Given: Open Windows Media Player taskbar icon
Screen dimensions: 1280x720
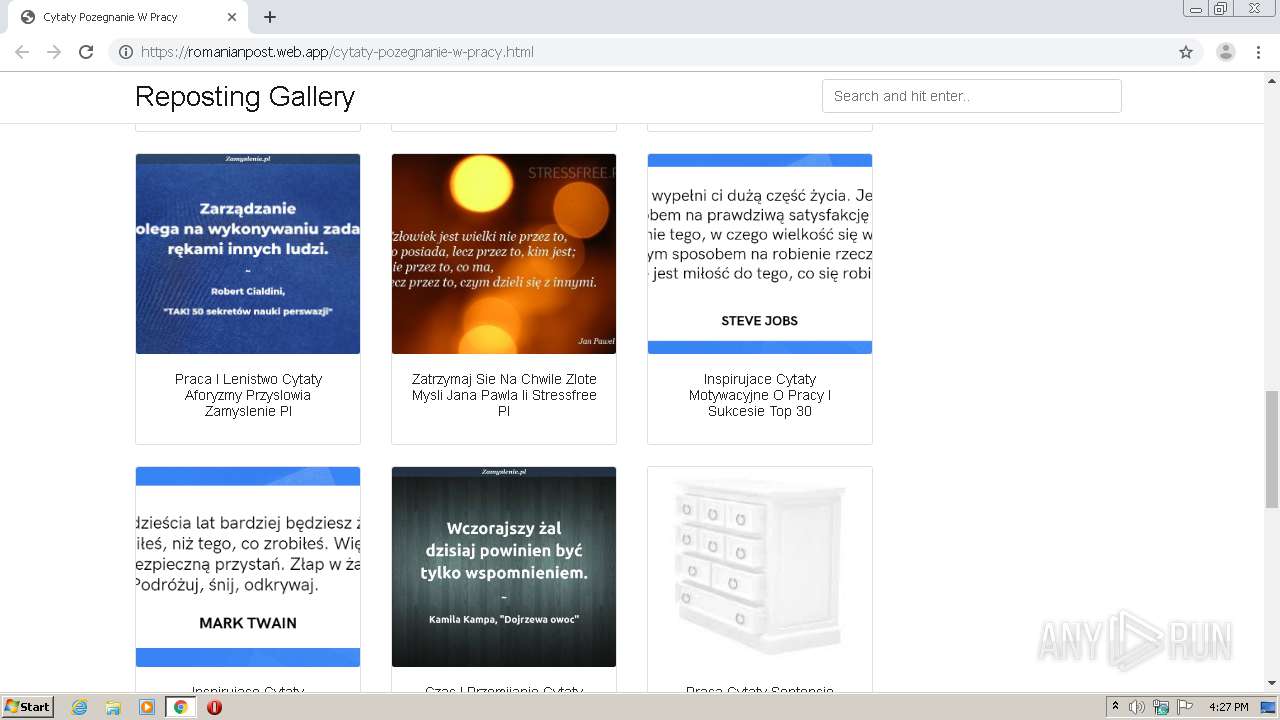Looking at the screenshot, I should [x=147, y=707].
